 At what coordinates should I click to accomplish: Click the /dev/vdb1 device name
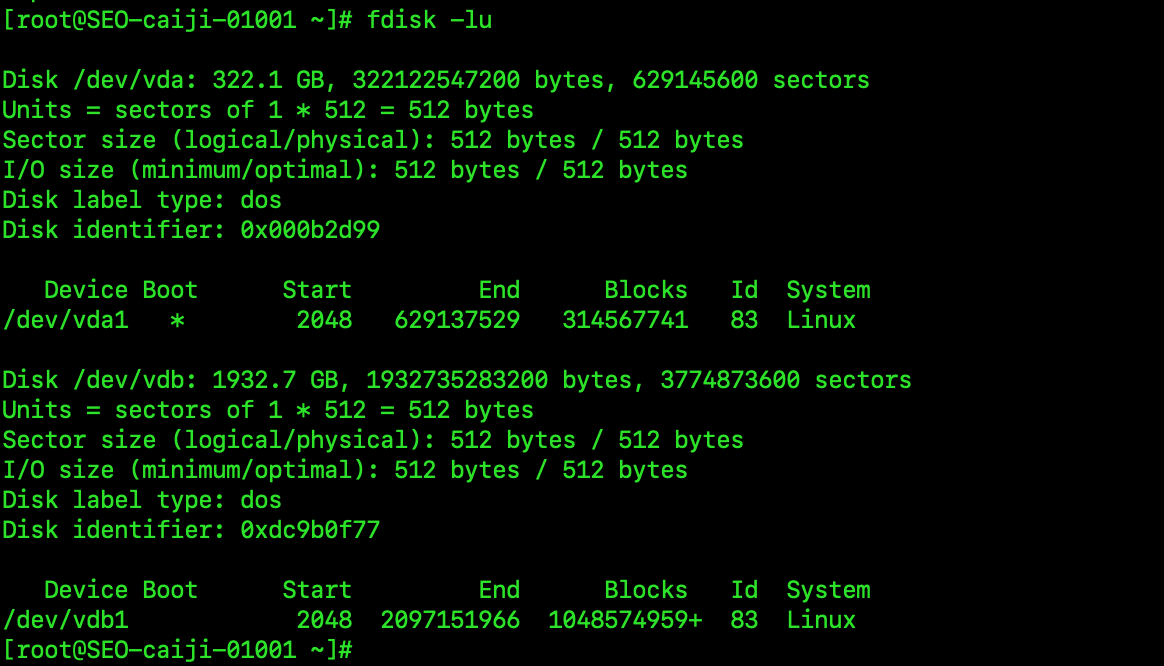pyautogui.click(x=65, y=620)
